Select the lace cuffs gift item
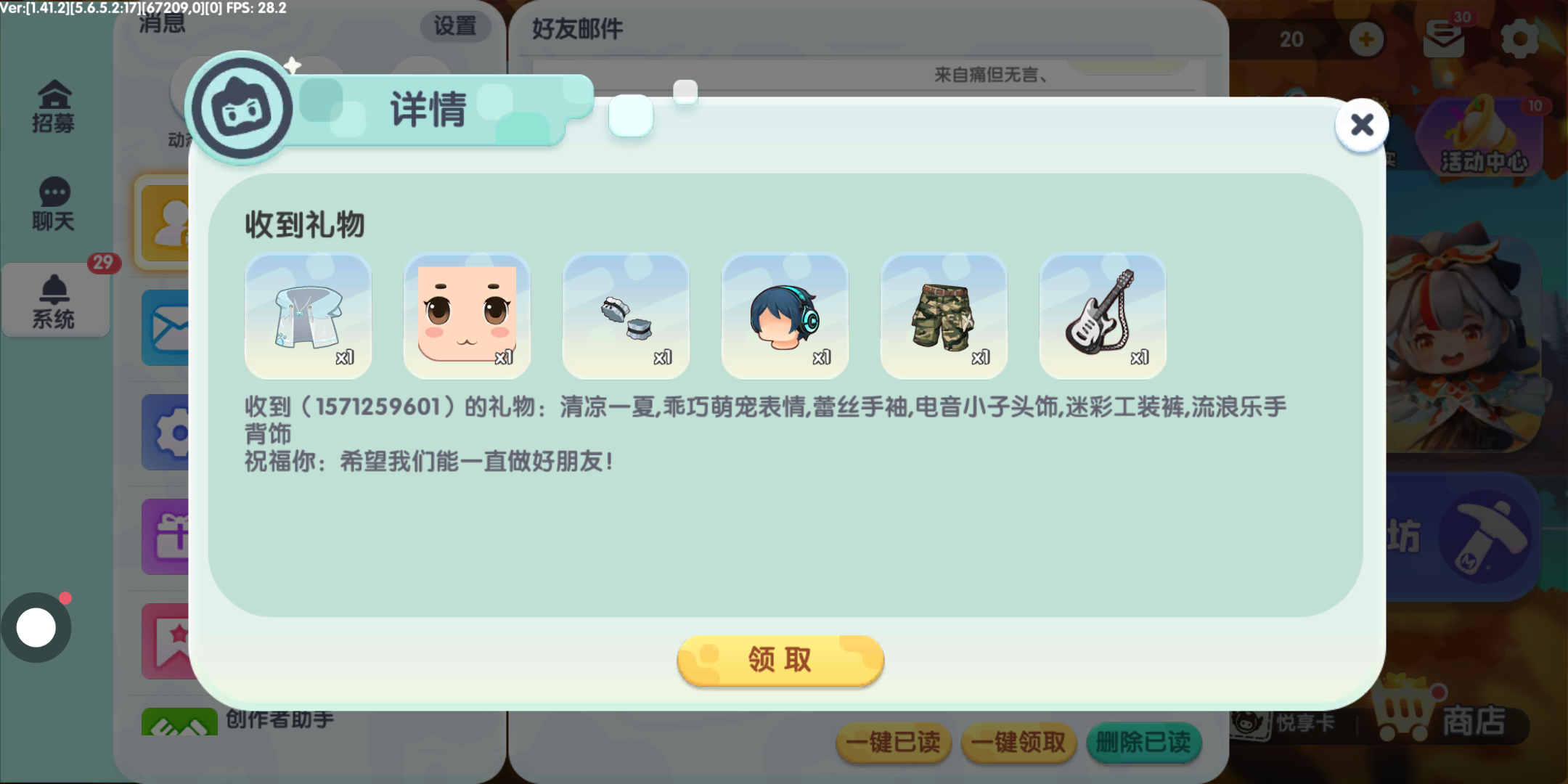The height and width of the screenshot is (784, 1568). 626,316
